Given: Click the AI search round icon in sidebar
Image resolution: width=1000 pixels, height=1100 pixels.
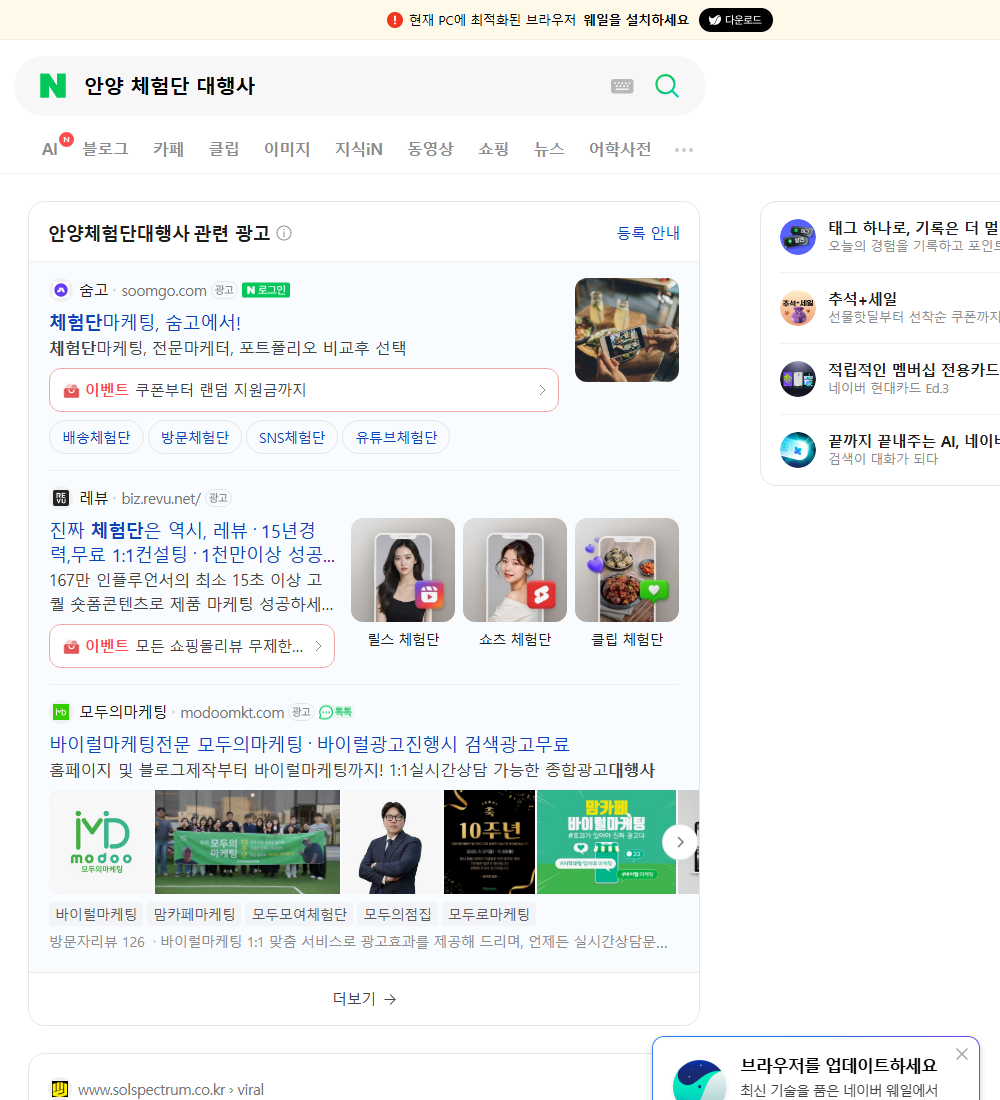Looking at the screenshot, I should (798, 450).
